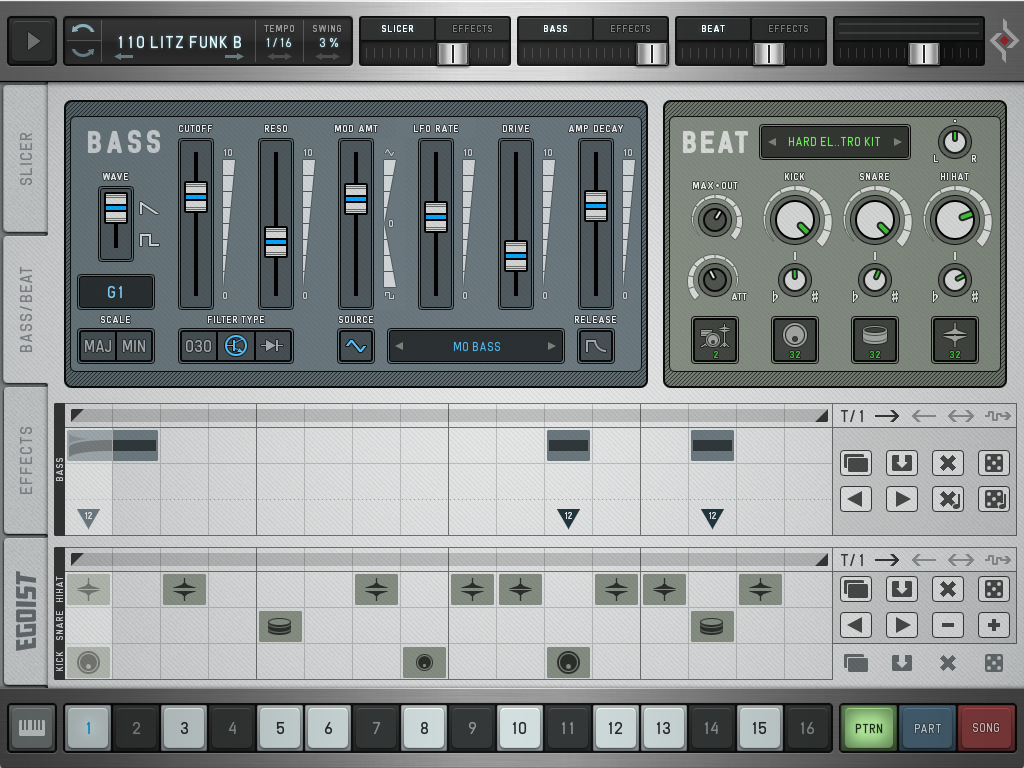Copy the bass sequencer pattern
Image resolution: width=1024 pixels, height=768 pixels.
tap(856, 463)
